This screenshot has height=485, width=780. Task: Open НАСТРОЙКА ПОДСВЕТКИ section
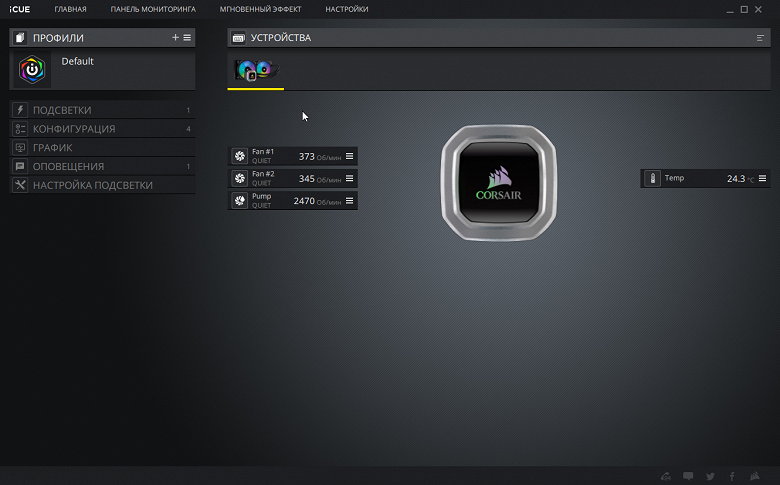tap(102, 185)
